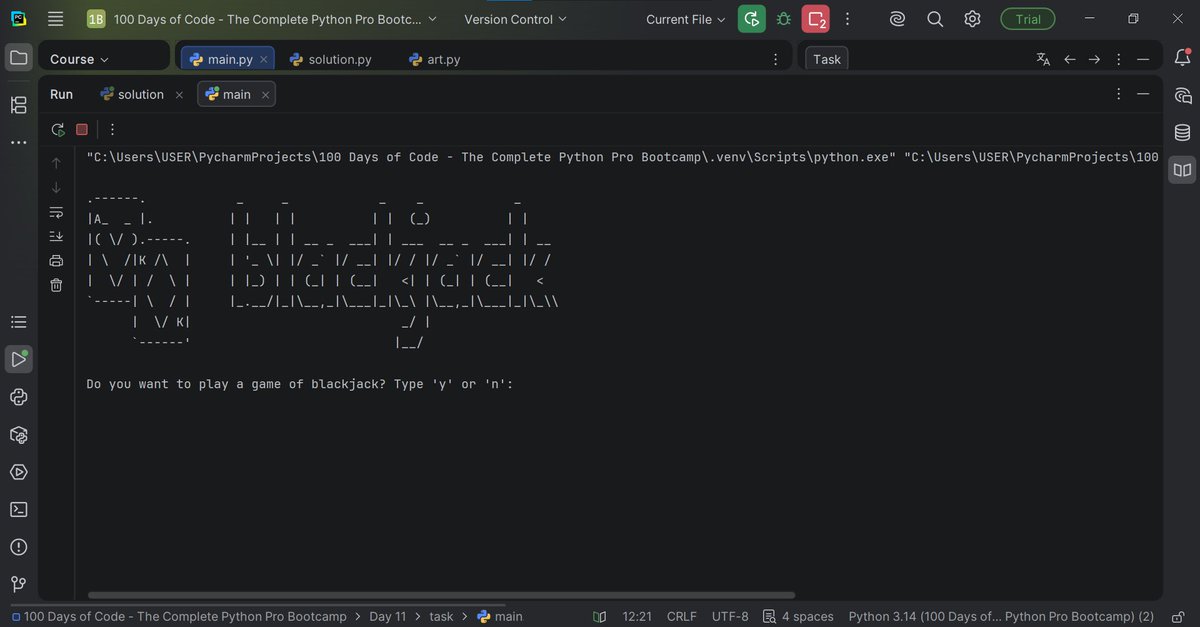Enable scroll-to-end in the console
Image resolution: width=1200 pixels, height=627 pixels.
click(x=56, y=235)
